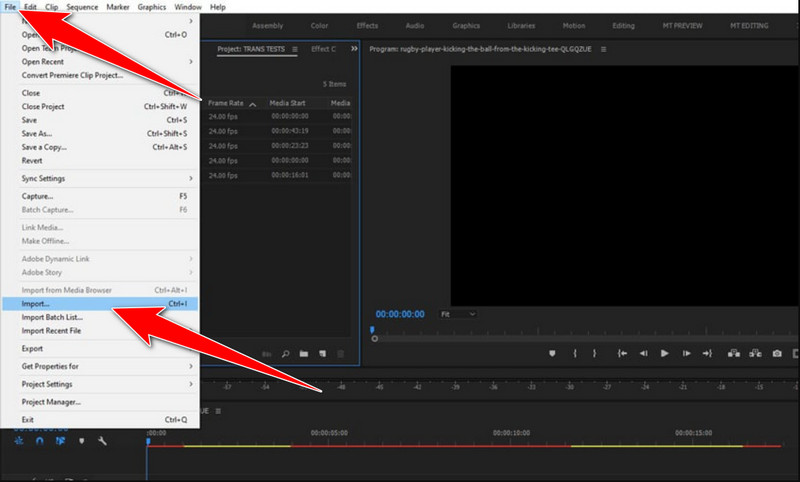Screen dimensions: 800x482
Task: Open the Help menu
Action: (x=218, y=7)
